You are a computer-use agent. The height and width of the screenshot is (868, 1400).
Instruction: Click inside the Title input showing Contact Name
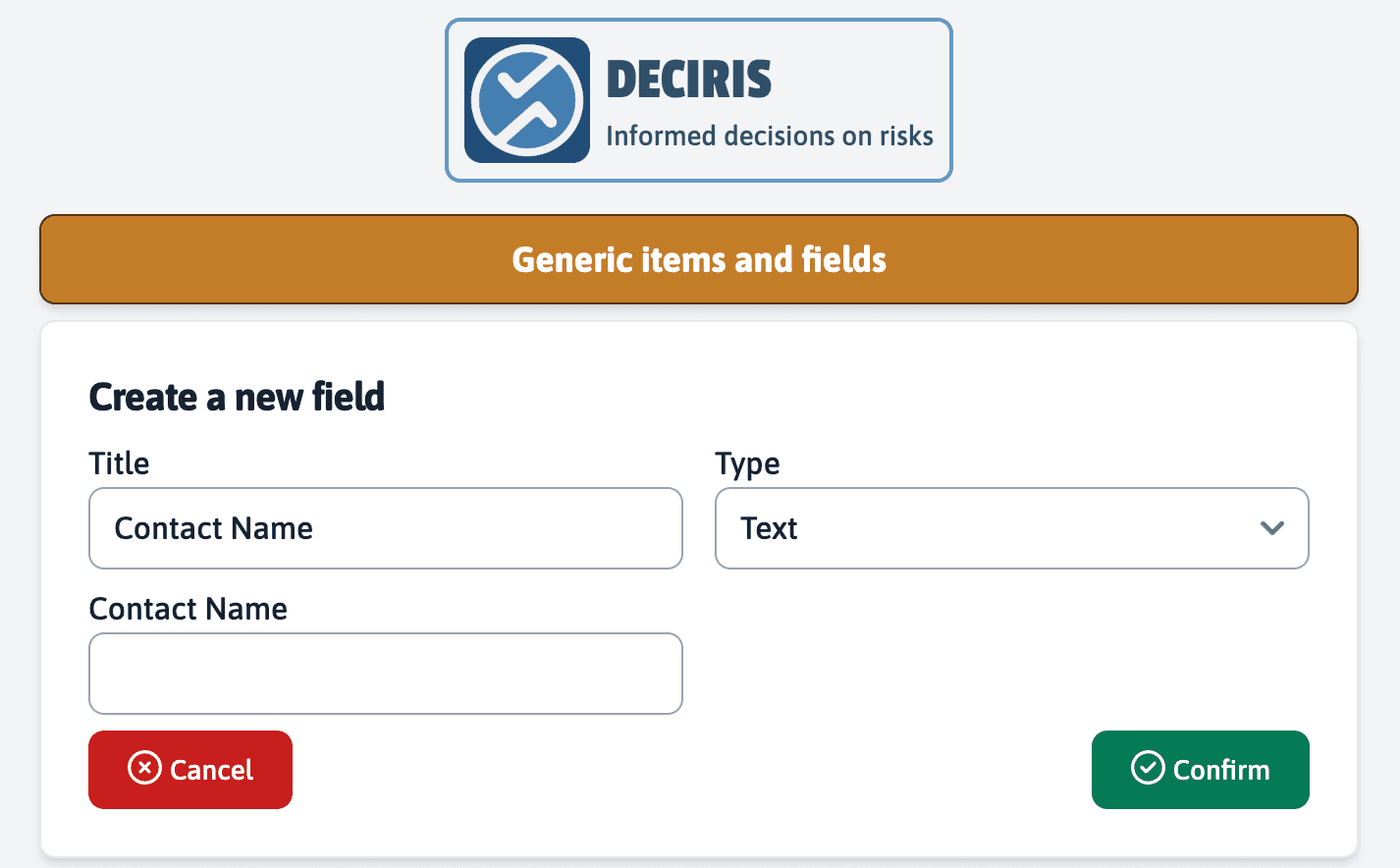coord(385,528)
